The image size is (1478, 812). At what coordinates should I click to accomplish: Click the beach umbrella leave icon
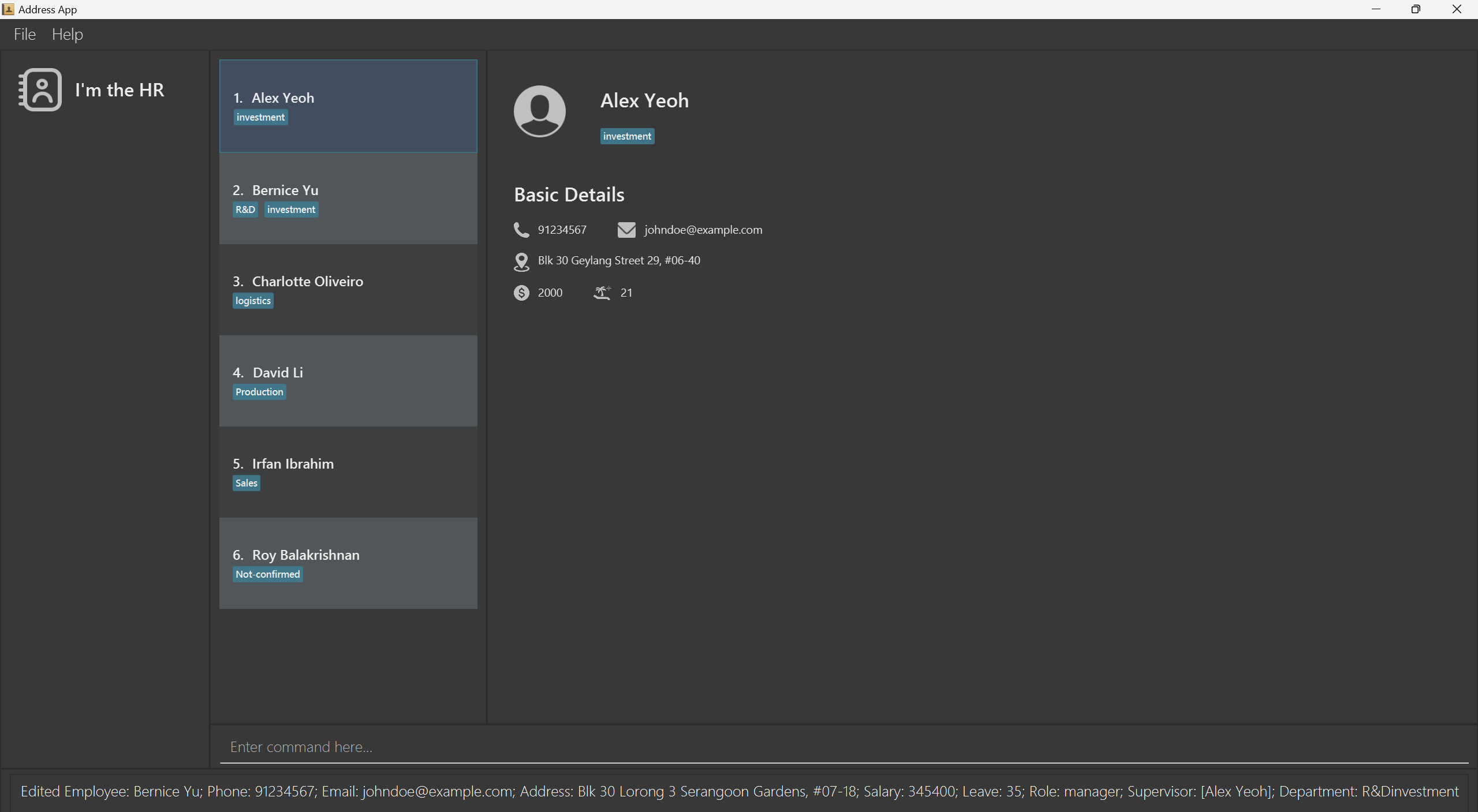[x=602, y=293]
